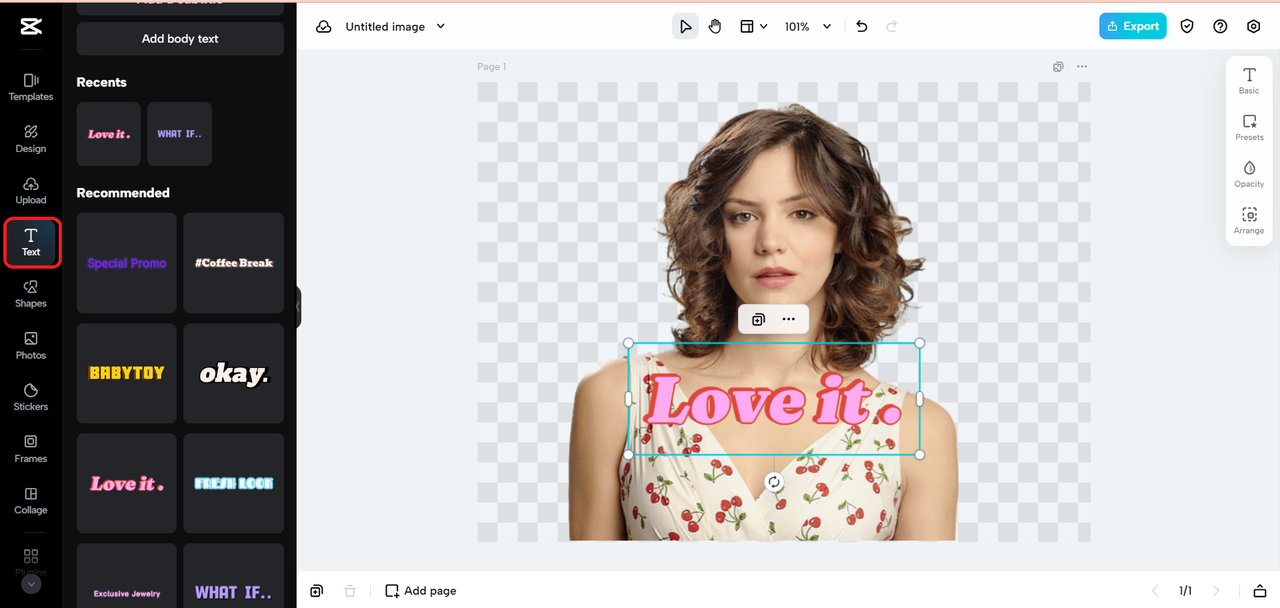Click the Export button

tap(1132, 25)
